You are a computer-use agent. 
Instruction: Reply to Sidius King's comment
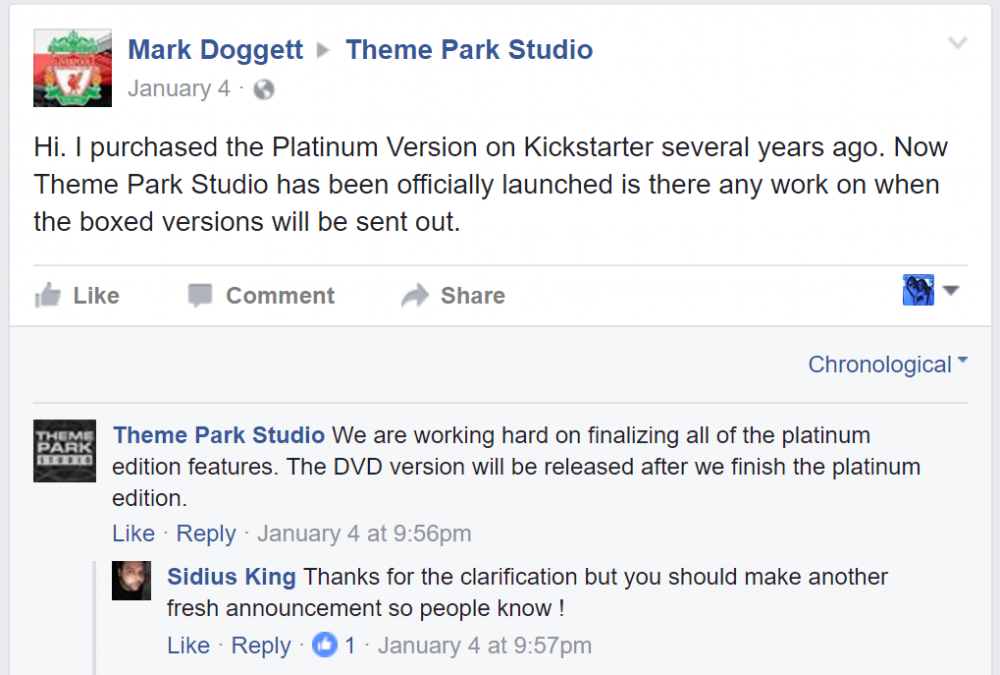pos(260,646)
